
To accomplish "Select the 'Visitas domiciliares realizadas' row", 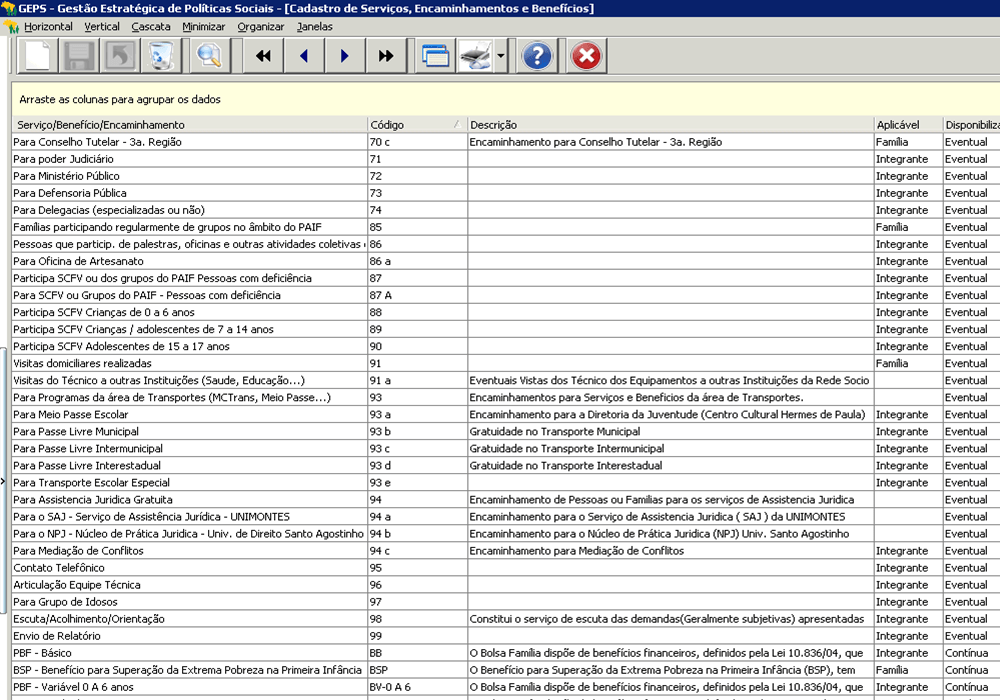I will click(x=506, y=363).
